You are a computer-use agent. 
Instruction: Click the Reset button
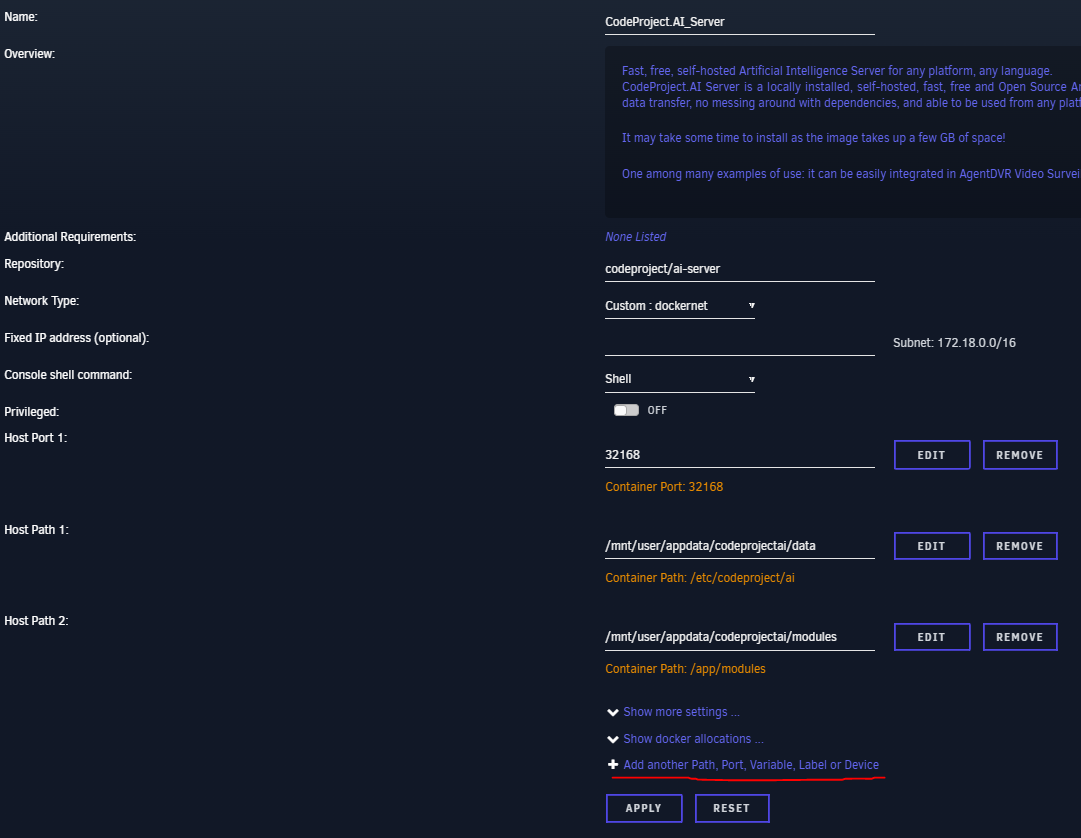tap(731, 808)
